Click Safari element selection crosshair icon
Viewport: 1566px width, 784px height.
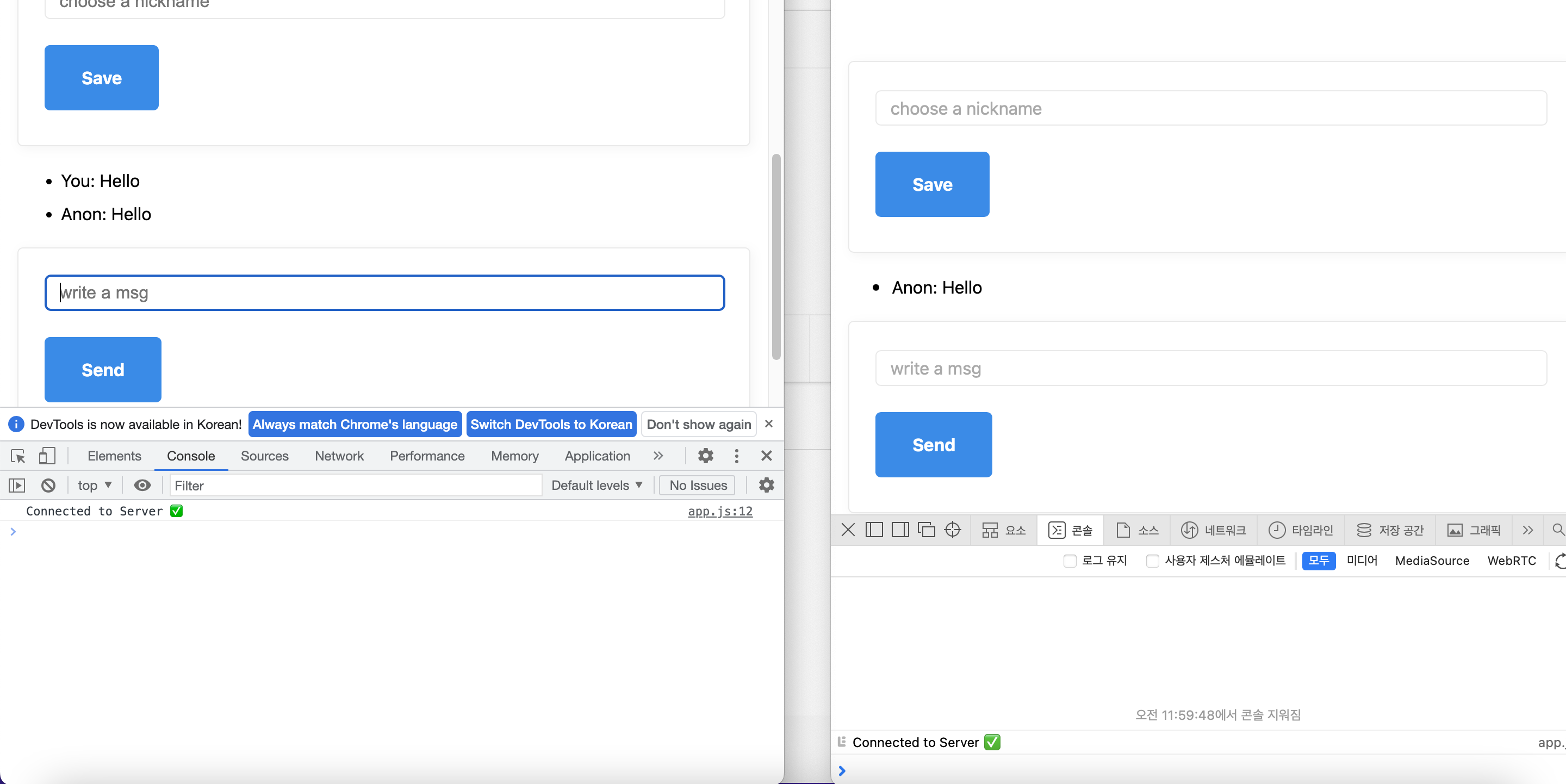tap(952, 530)
